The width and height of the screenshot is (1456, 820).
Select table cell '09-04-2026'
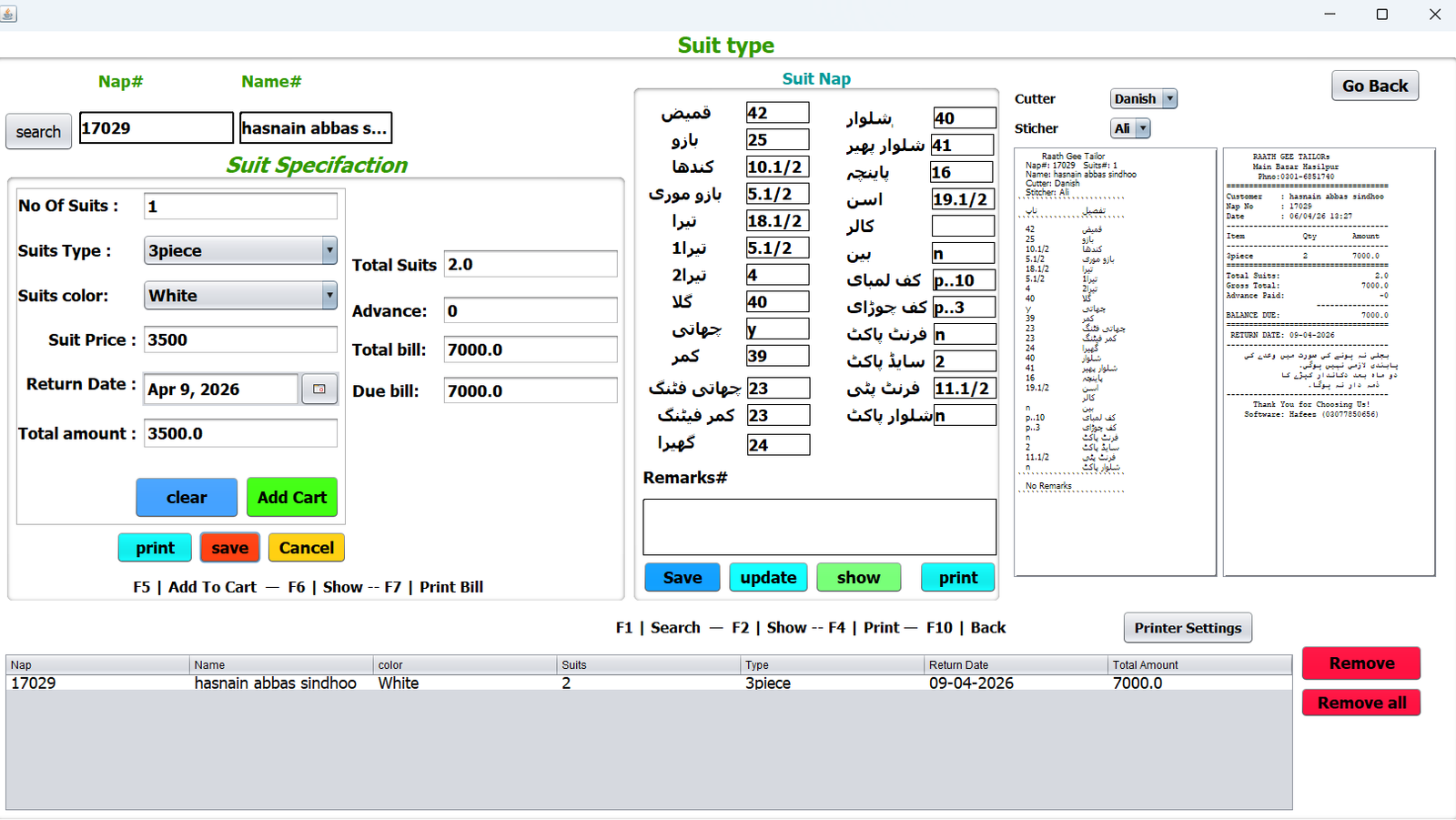click(1016, 683)
